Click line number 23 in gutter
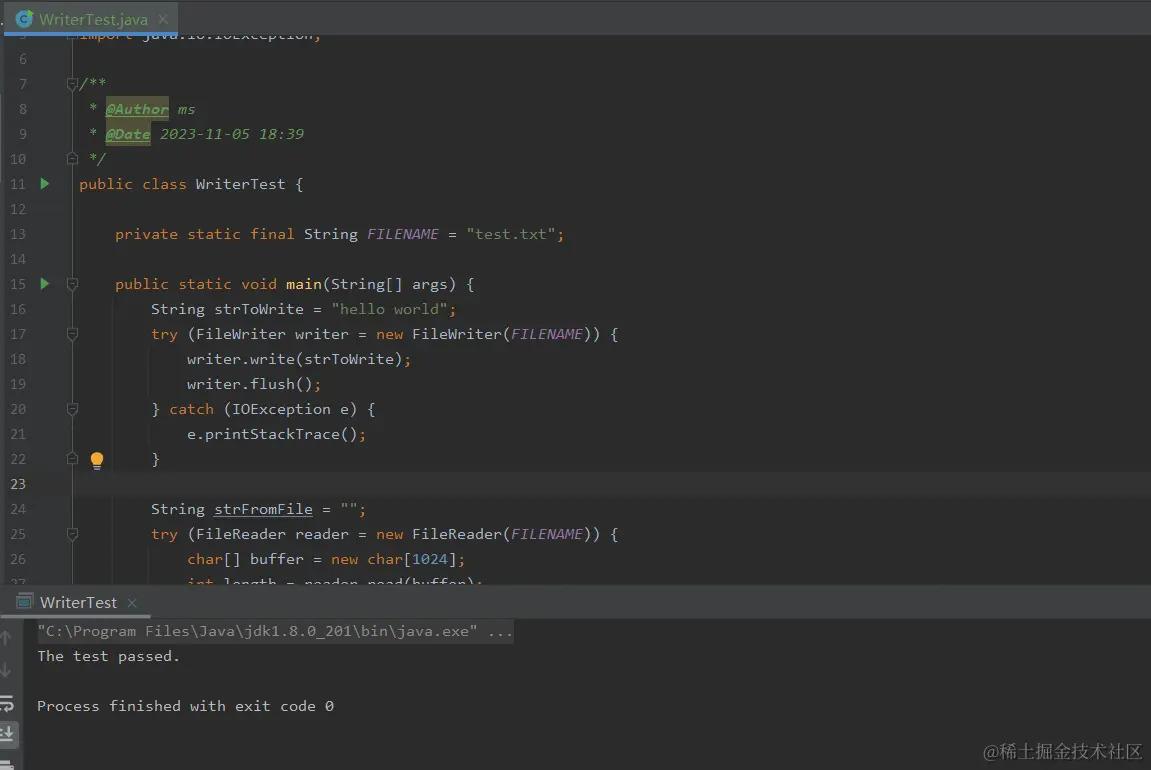Screen dimensions: 1151x770 tap(18, 484)
